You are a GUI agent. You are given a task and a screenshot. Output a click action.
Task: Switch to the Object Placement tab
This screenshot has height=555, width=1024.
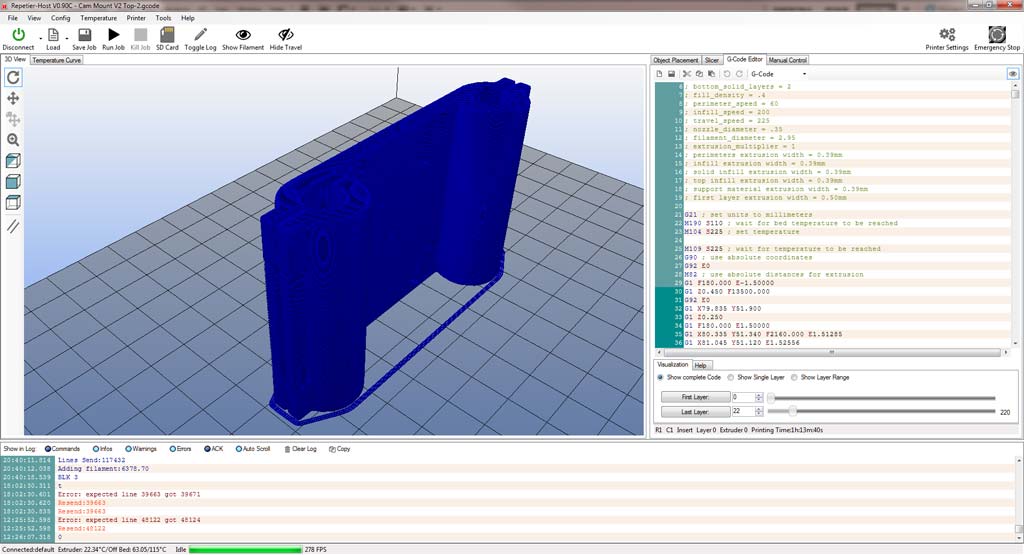(x=676, y=60)
